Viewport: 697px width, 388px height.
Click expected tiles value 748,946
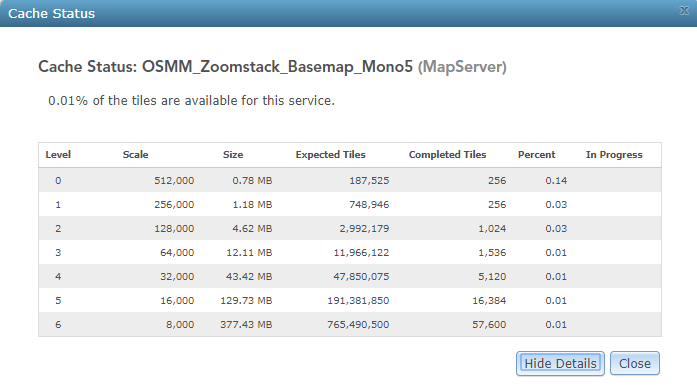pyautogui.click(x=369, y=204)
